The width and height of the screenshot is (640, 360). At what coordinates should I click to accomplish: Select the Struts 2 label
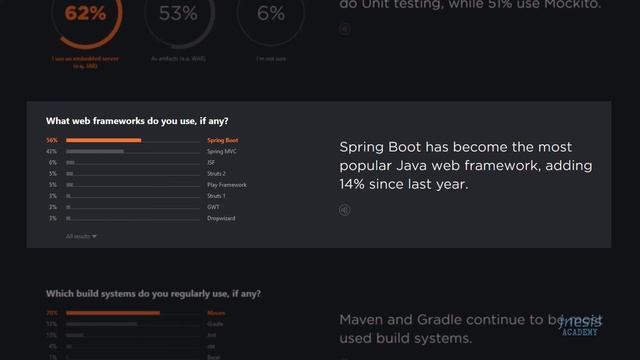tap(216, 173)
